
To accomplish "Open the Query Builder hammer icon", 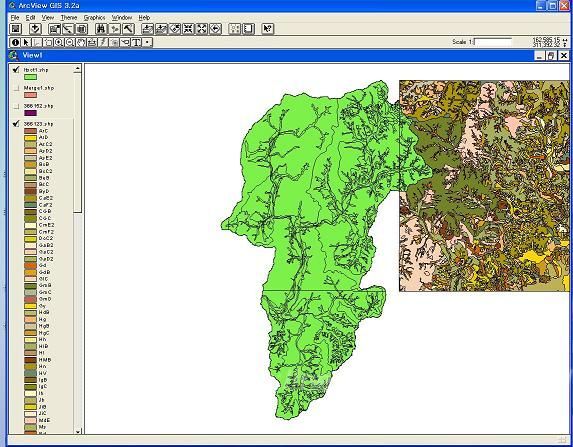I will 128,29.
